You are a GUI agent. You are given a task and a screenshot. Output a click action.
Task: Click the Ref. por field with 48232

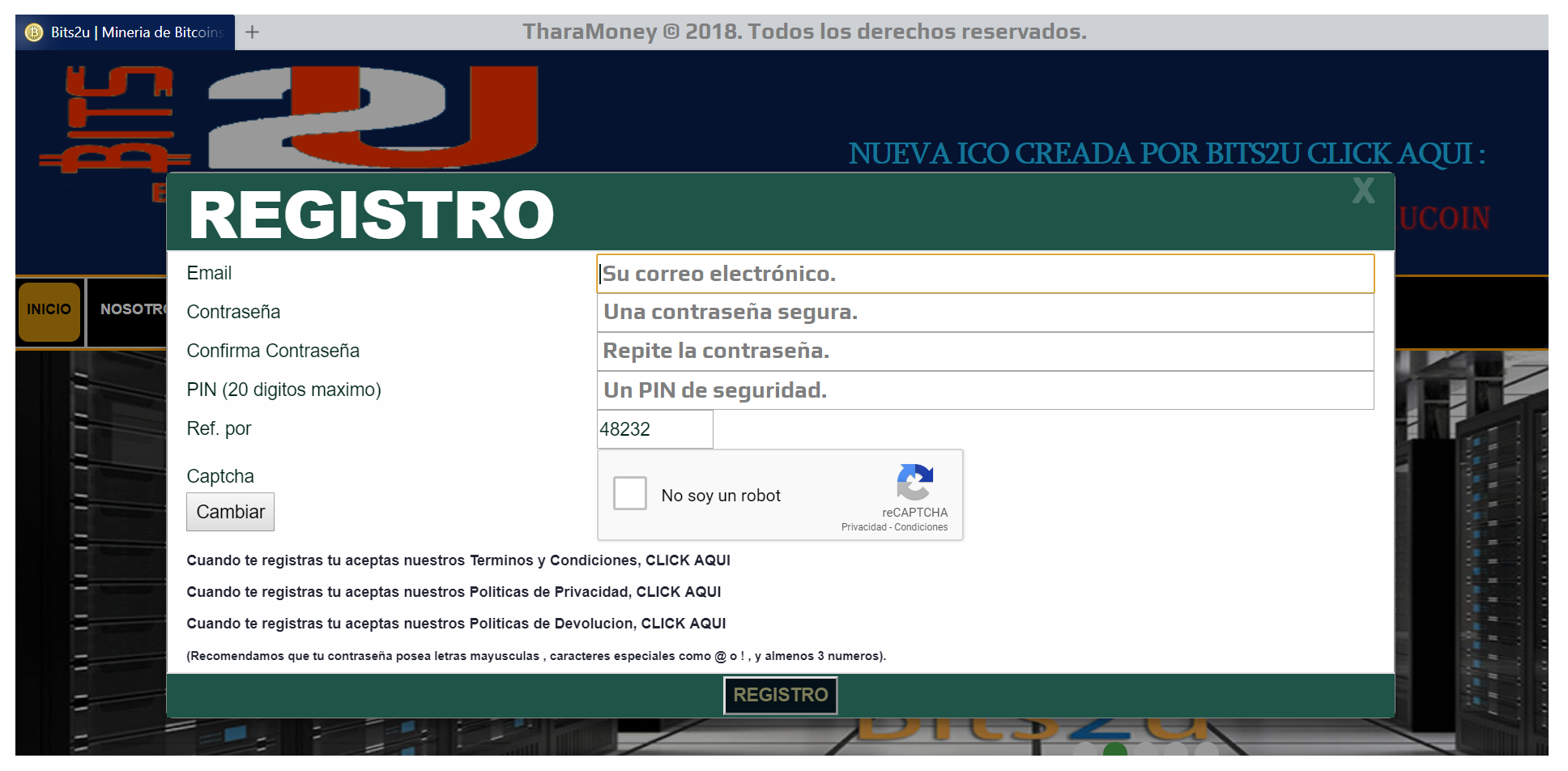pyautogui.click(x=654, y=429)
